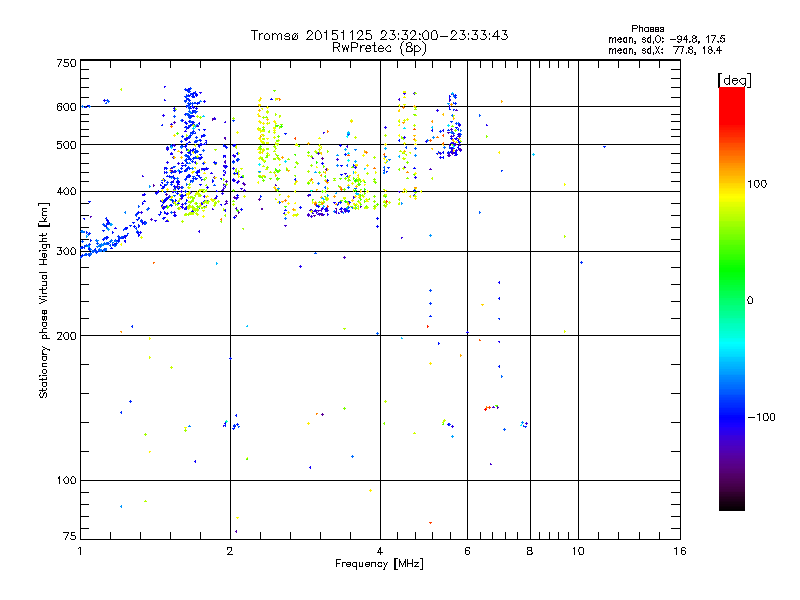
Task: Click the colorbar tick label '-100'
Action: point(761,417)
